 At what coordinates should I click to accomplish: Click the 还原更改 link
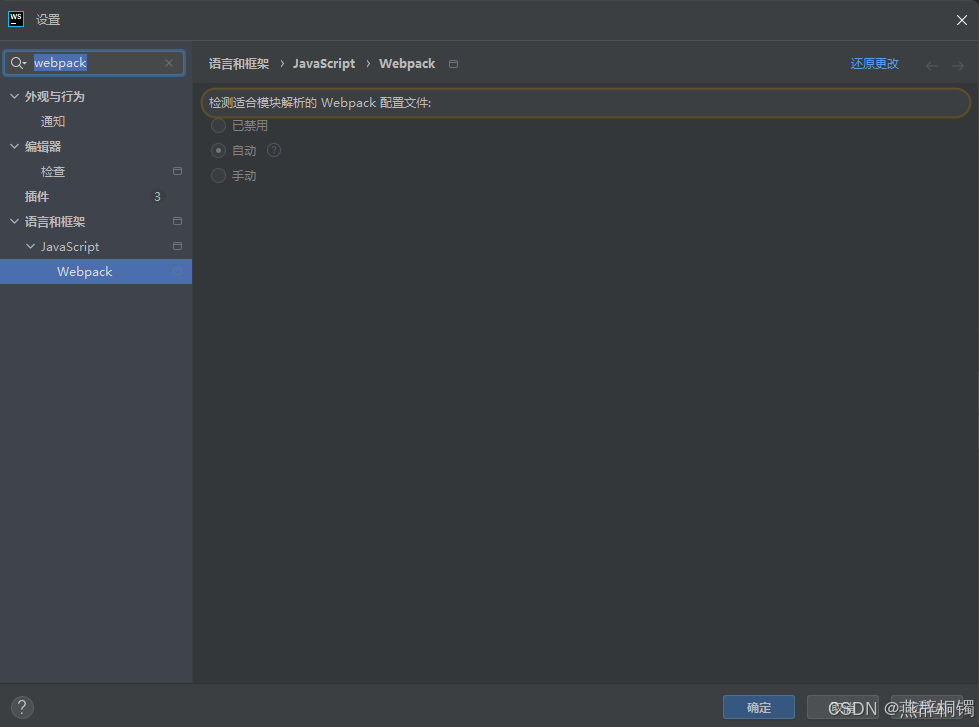click(x=874, y=64)
